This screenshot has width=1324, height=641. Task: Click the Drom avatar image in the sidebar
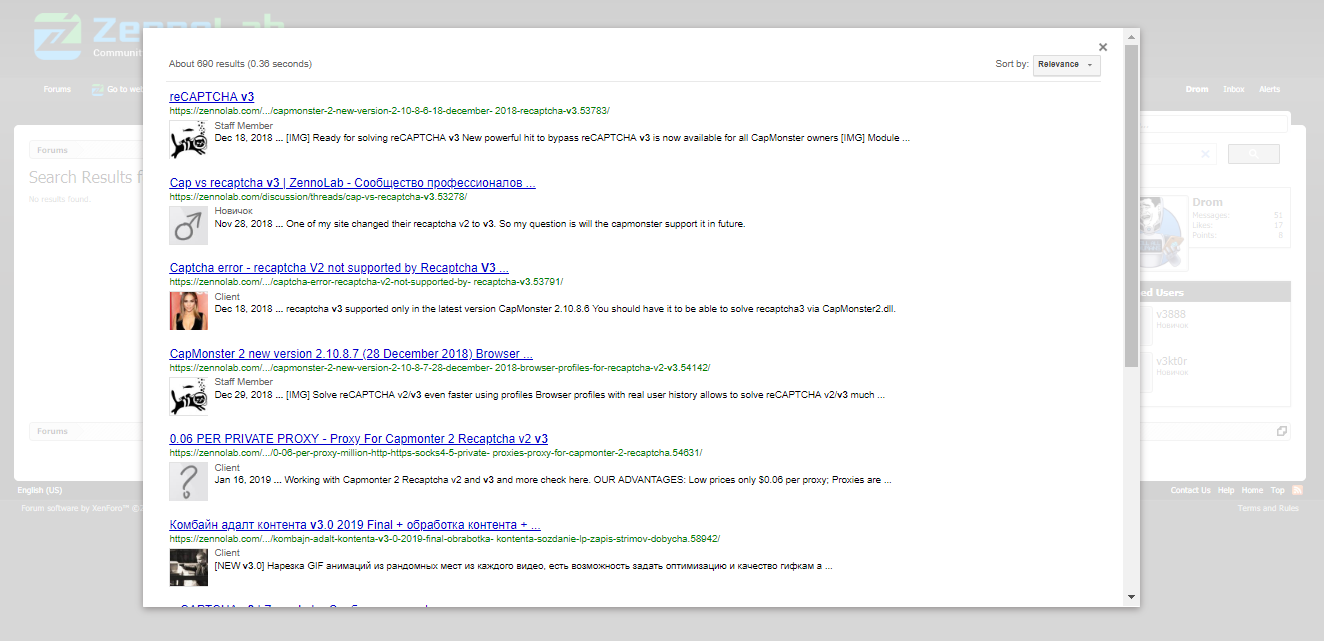(x=1164, y=232)
